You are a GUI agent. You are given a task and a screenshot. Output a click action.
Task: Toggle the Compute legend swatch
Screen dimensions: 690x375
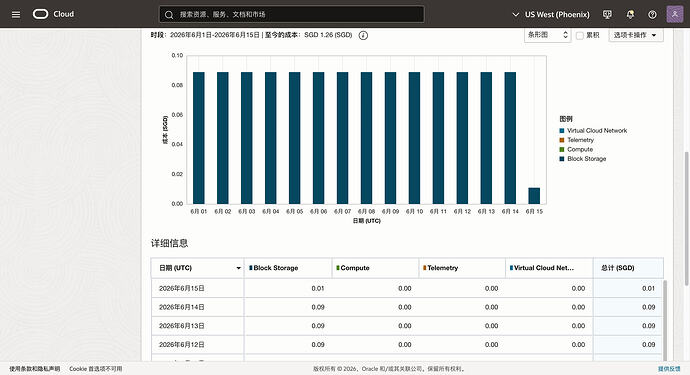click(x=562, y=150)
